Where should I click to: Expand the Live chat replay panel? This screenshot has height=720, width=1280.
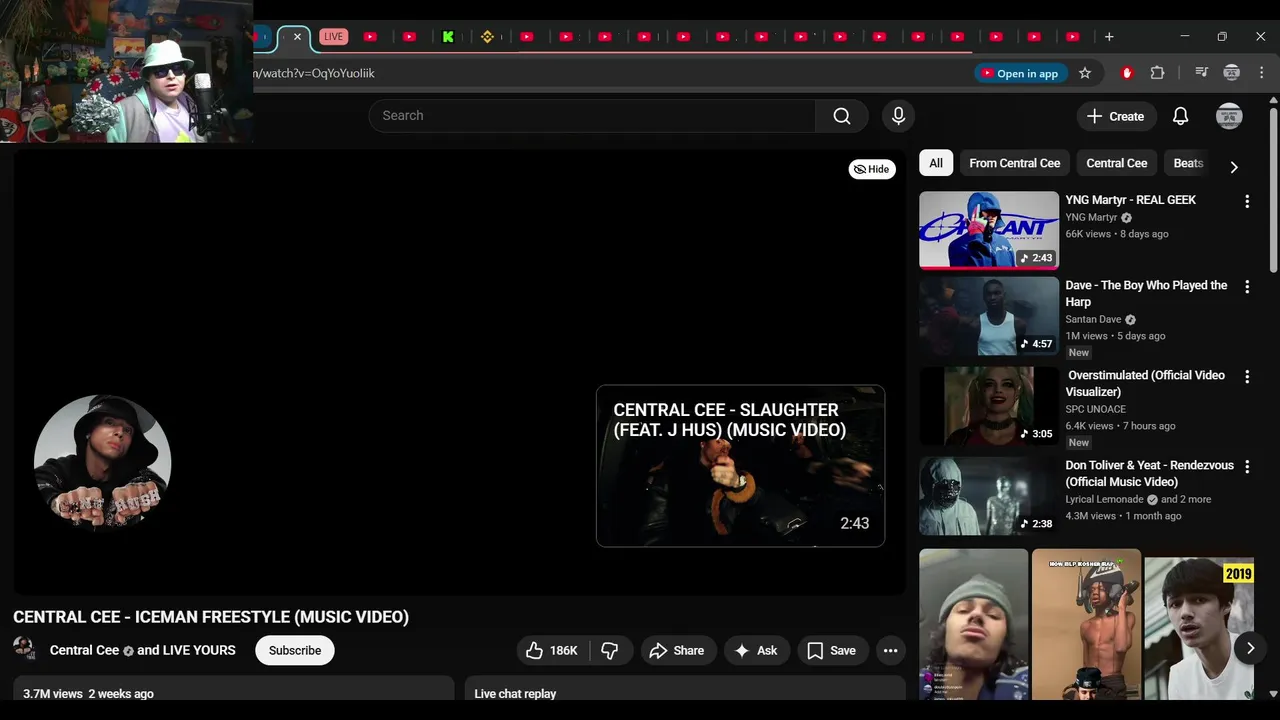point(685,689)
